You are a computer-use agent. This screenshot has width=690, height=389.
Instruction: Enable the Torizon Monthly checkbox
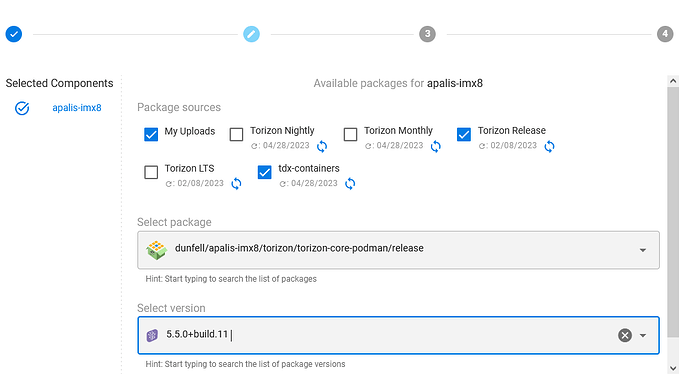click(350, 134)
